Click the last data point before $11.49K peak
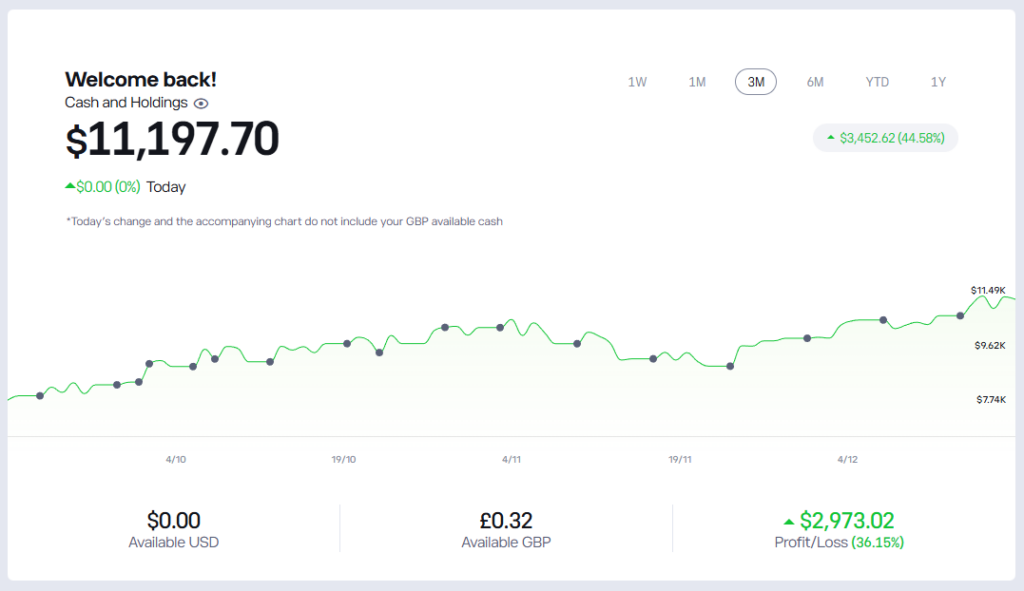This screenshot has width=1024, height=591. (960, 315)
